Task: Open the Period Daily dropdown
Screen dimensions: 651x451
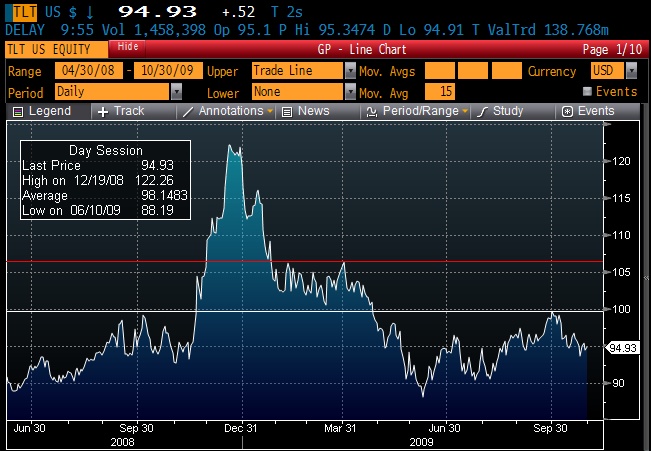Action: 176,91
